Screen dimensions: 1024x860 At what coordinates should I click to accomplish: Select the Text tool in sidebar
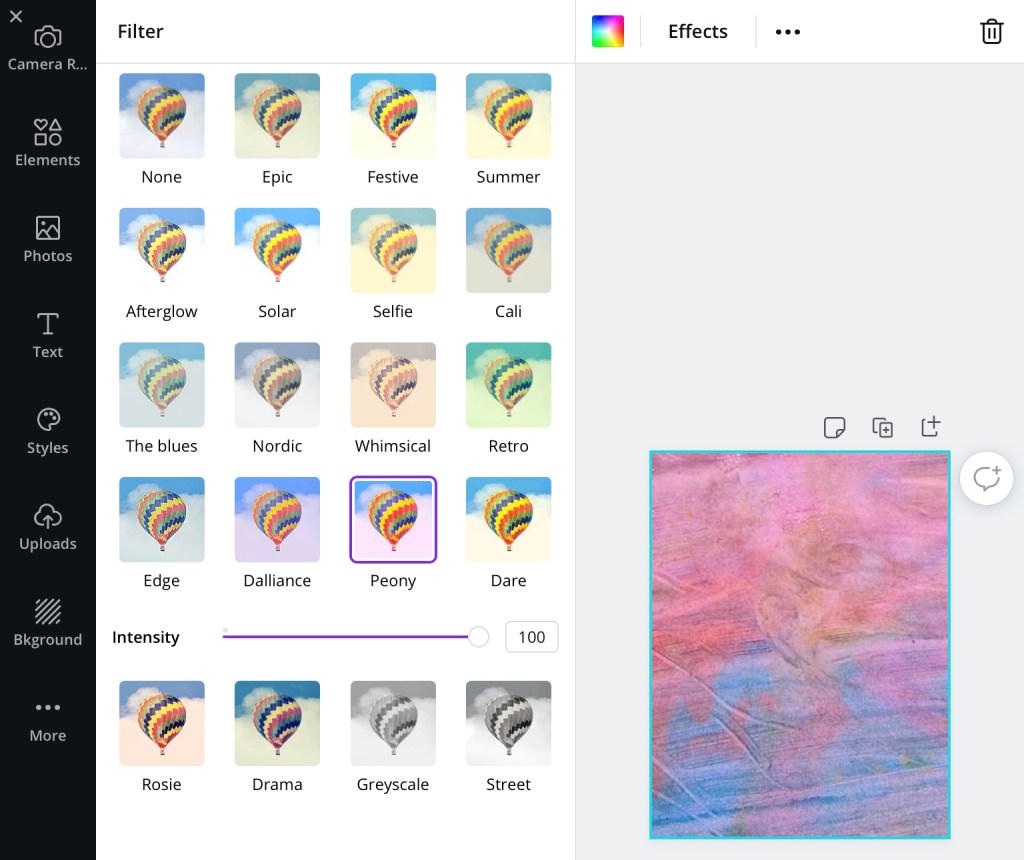click(47, 335)
